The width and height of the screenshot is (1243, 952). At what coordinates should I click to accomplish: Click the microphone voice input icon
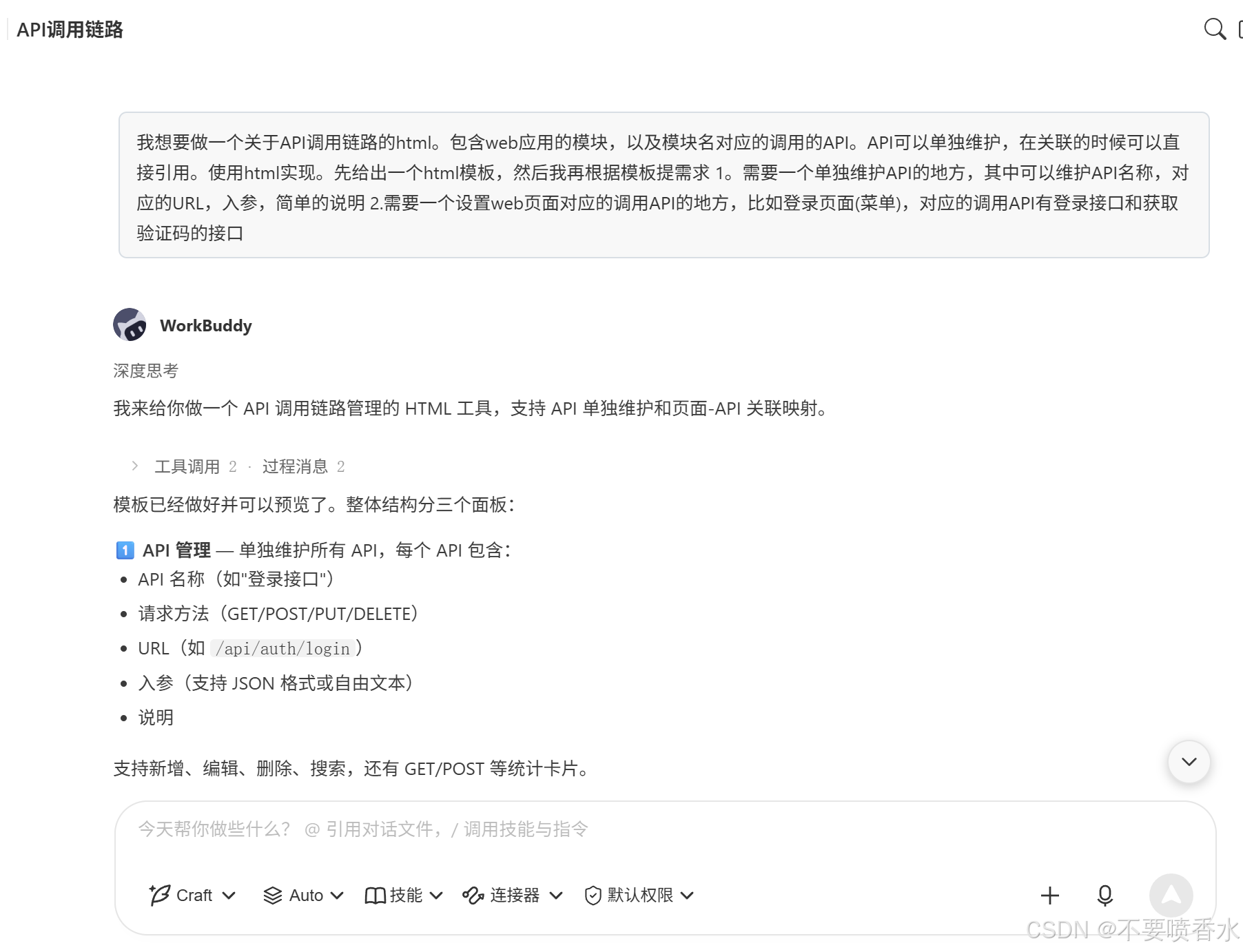1105,896
